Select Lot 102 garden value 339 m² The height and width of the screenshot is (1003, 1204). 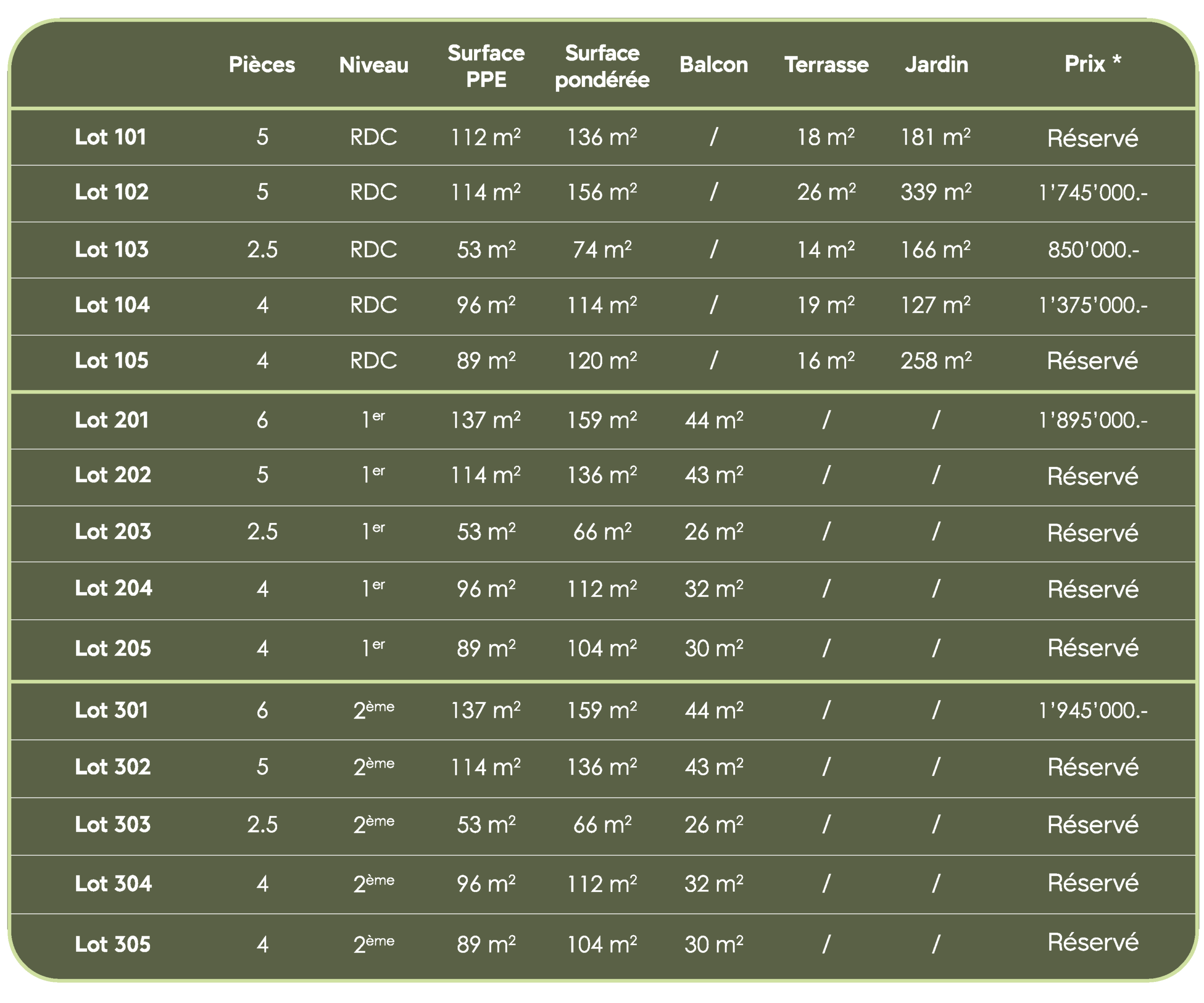point(935,192)
